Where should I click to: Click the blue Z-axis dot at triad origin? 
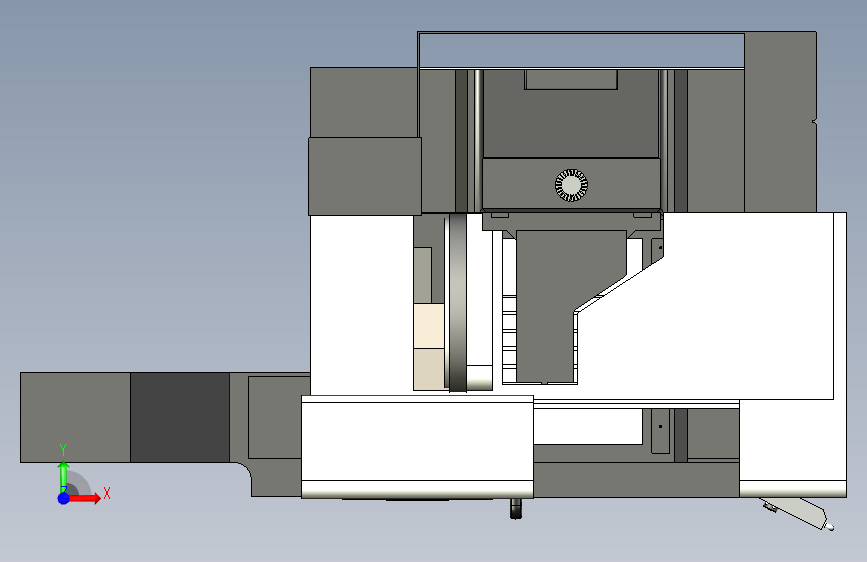[64, 498]
